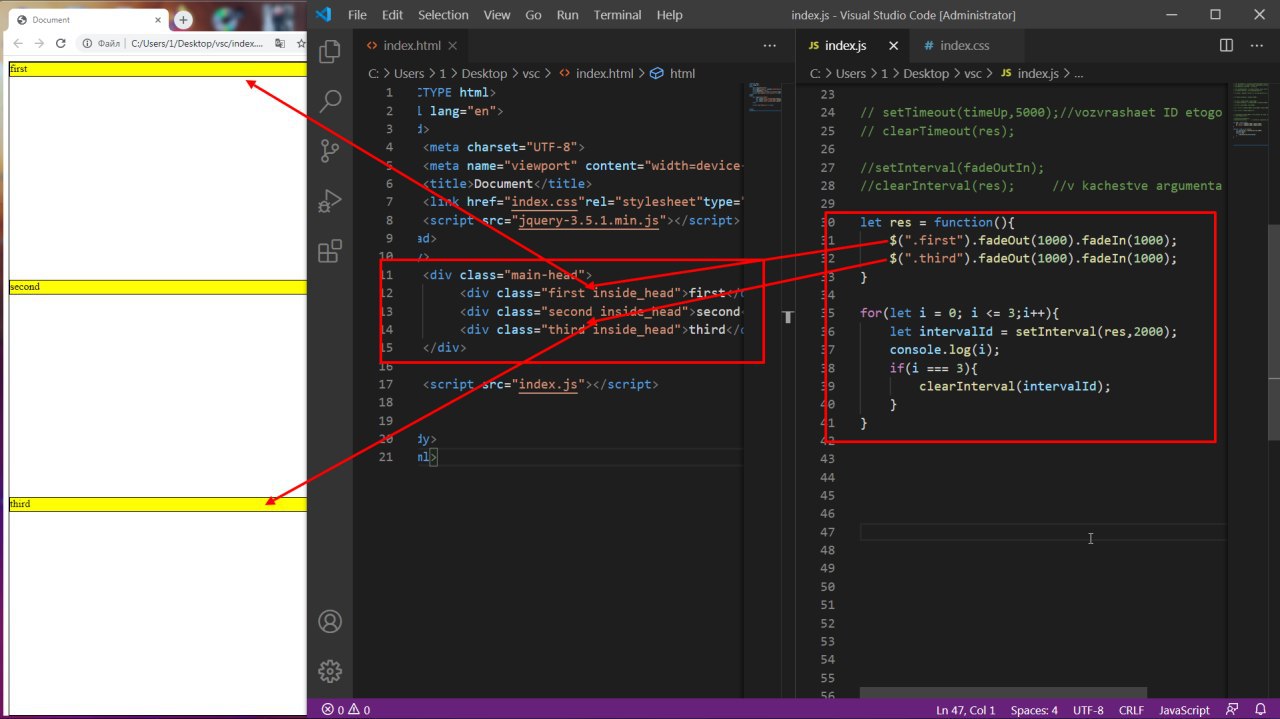Open the notifications bell in the status bar
The image size is (1280, 719).
coord(1260,710)
